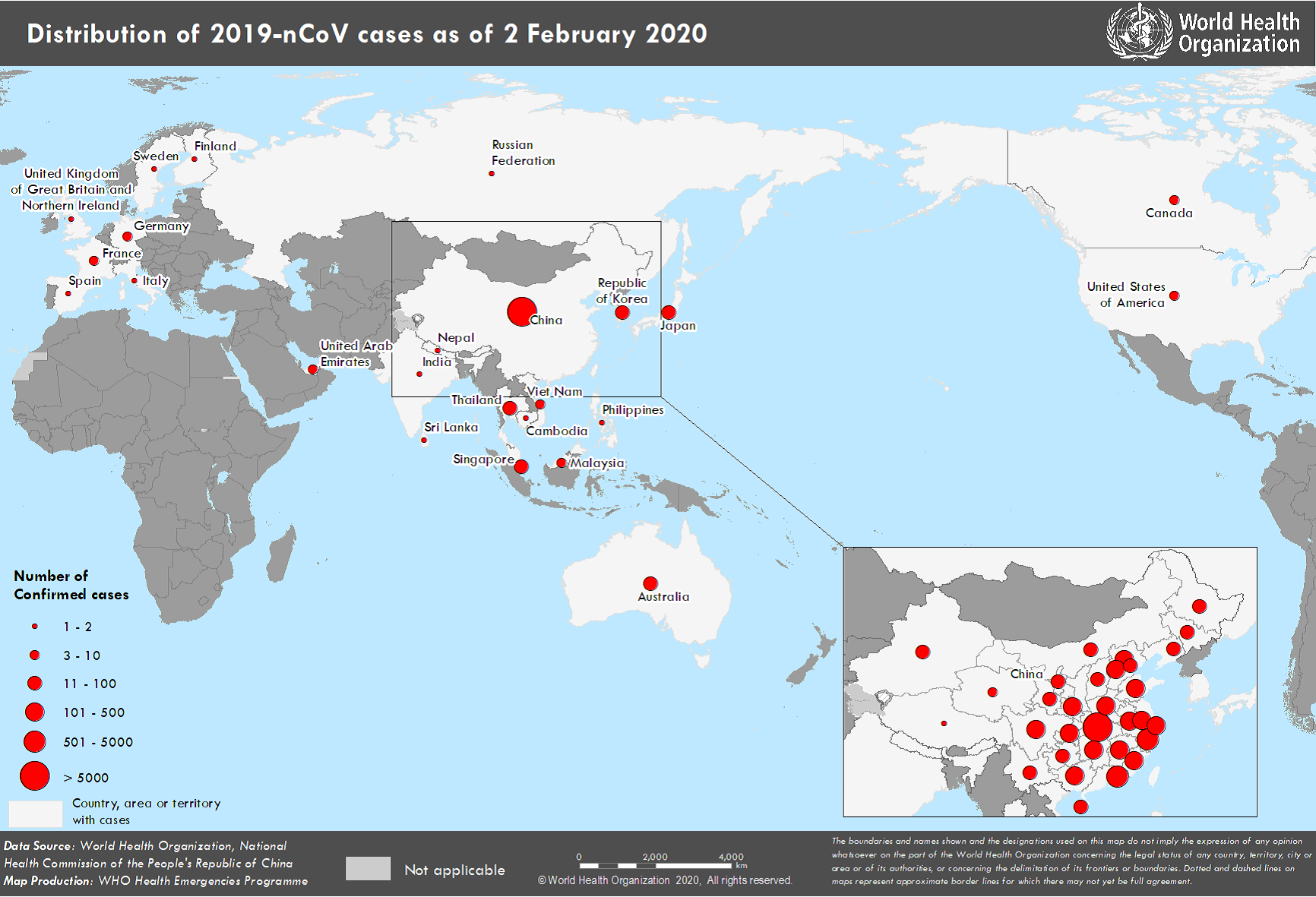The height and width of the screenshot is (897, 1316).
Task: Click the 'World Health Organization' header wordmark
Action: (1239, 33)
